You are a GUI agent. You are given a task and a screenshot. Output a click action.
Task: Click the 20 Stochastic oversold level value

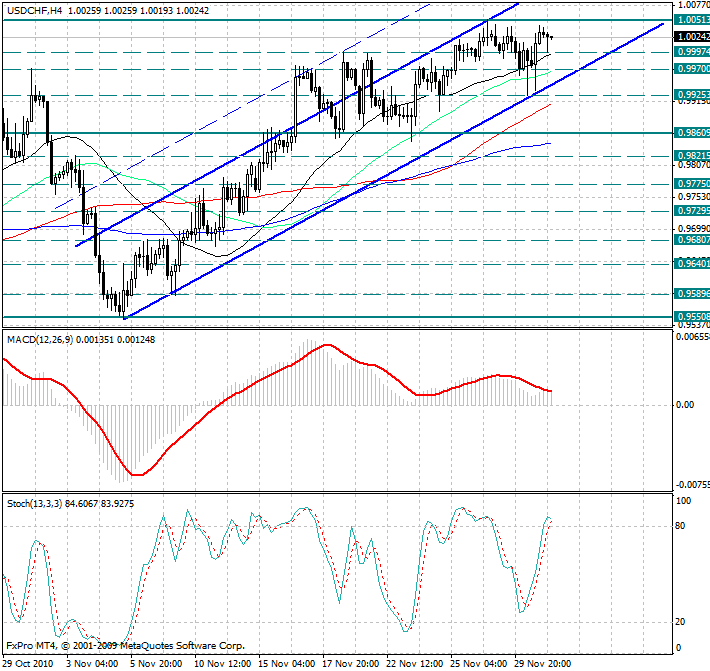tap(680, 622)
